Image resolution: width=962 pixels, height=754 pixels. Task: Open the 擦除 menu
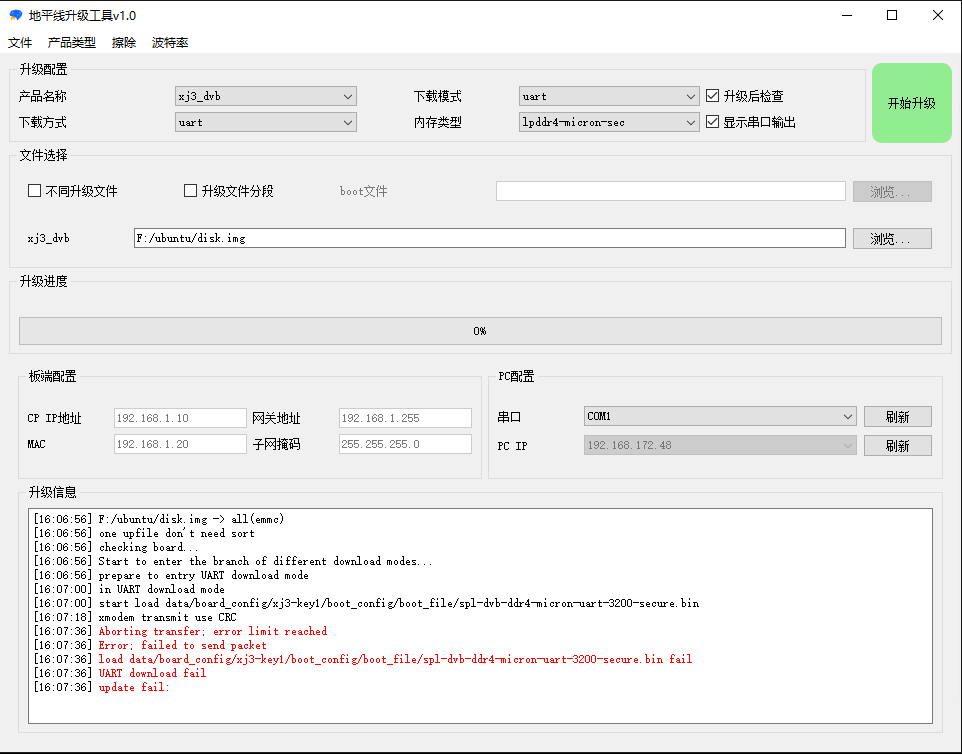(x=124, y=43)
